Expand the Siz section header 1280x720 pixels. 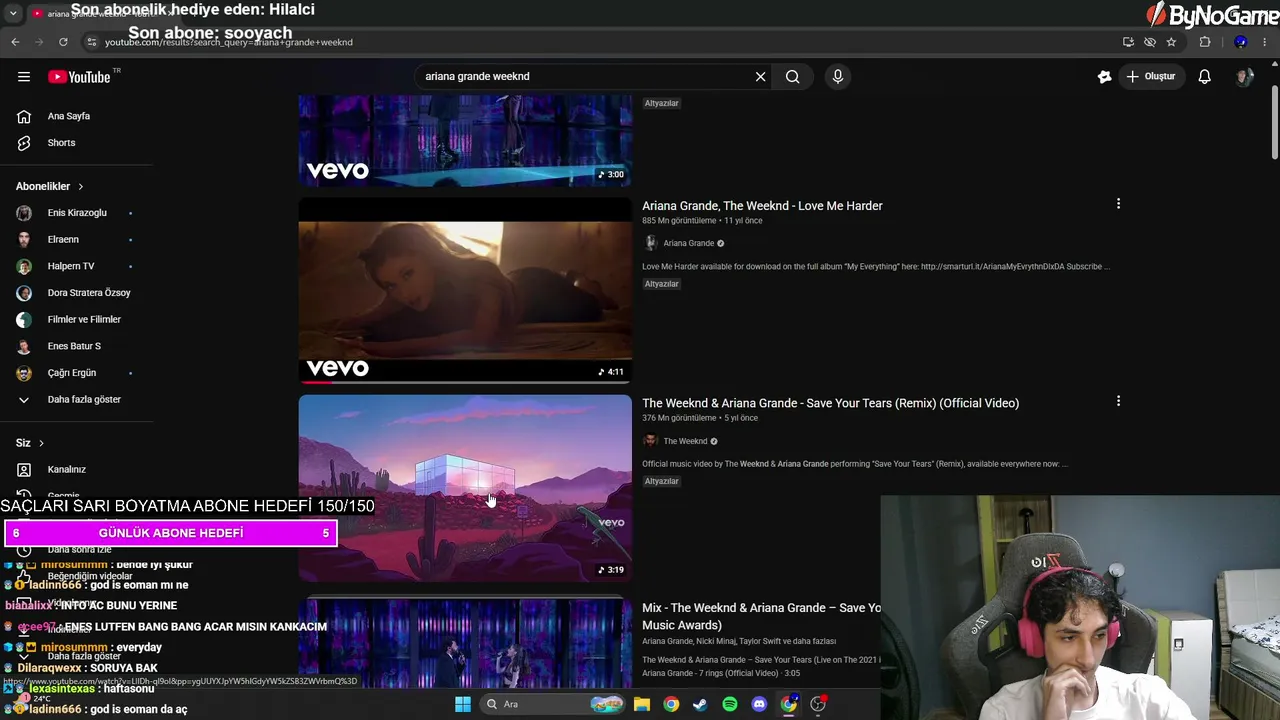click(x=30, y=443)
